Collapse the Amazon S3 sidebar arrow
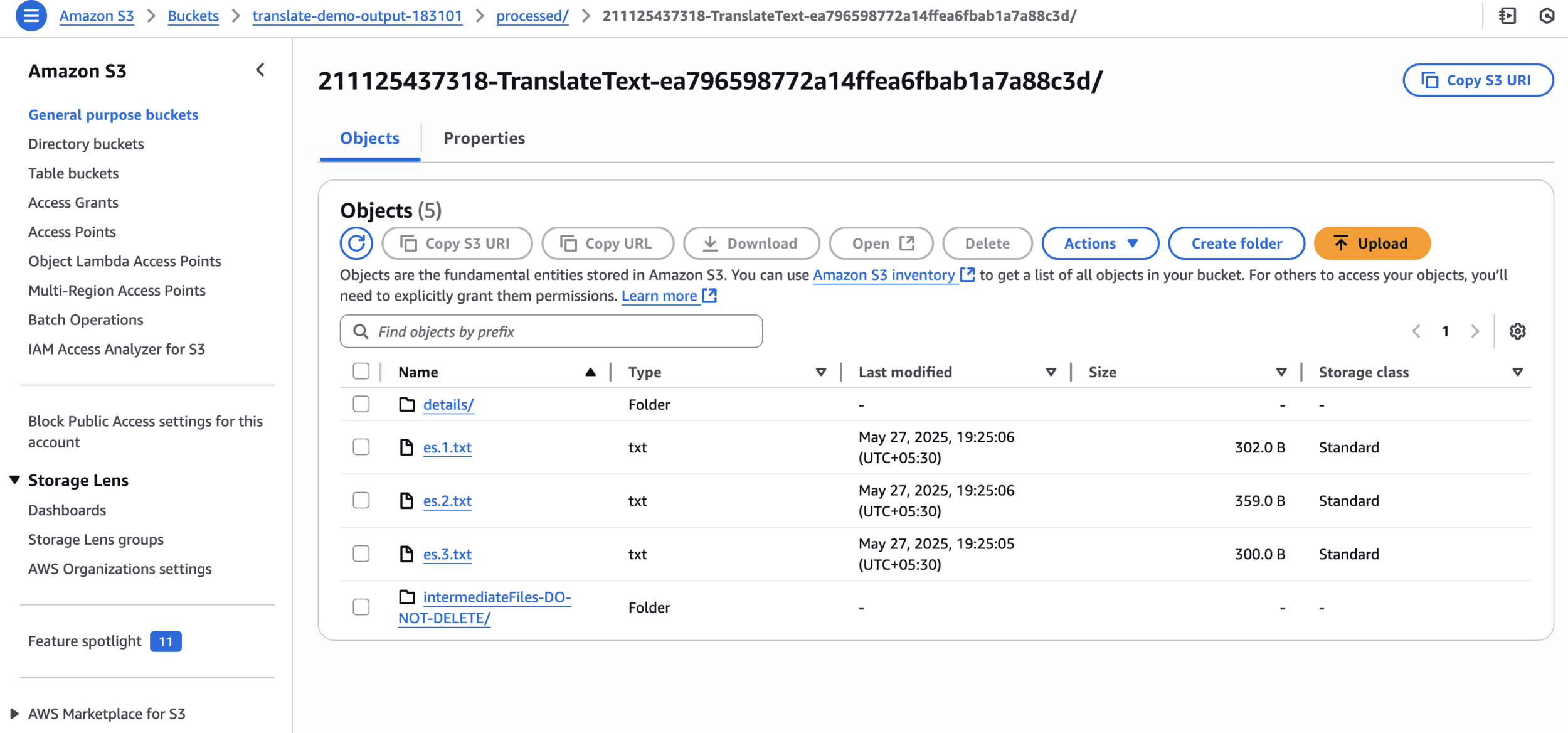 [x=260, y=70]
